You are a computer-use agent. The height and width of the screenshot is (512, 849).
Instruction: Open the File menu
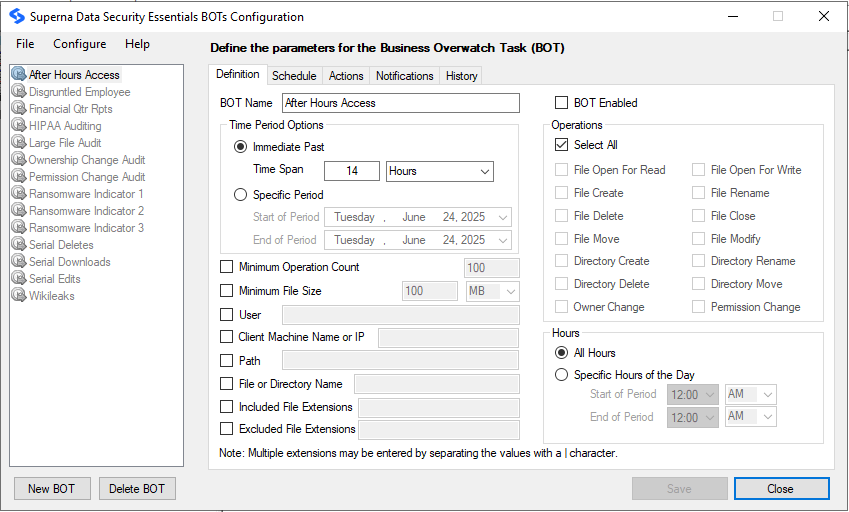click(25, 44)
